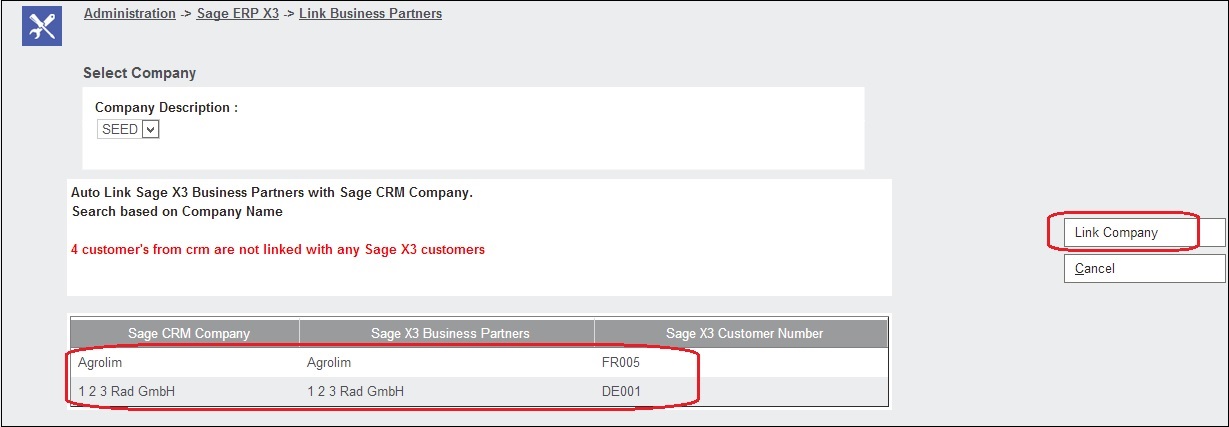Open the Administration breadcrumb link

click(129, 14)
